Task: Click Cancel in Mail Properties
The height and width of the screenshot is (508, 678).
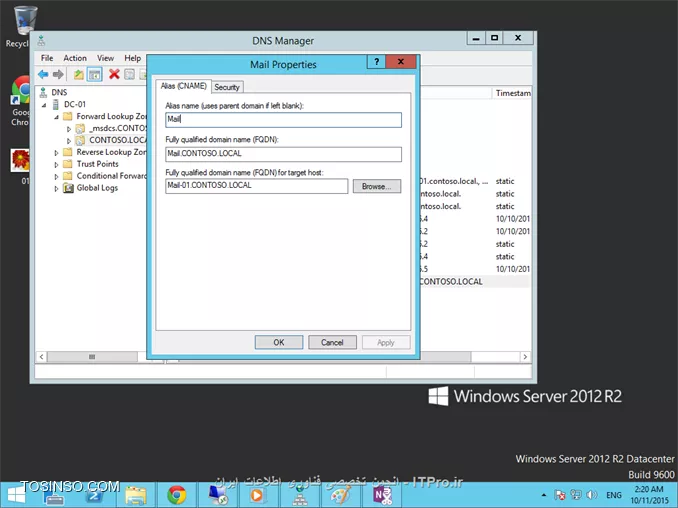Action: click(332, 342)
